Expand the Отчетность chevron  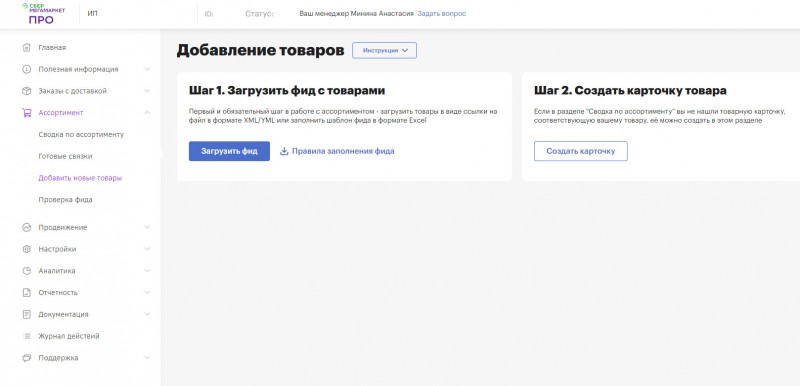tap(147, 293)
